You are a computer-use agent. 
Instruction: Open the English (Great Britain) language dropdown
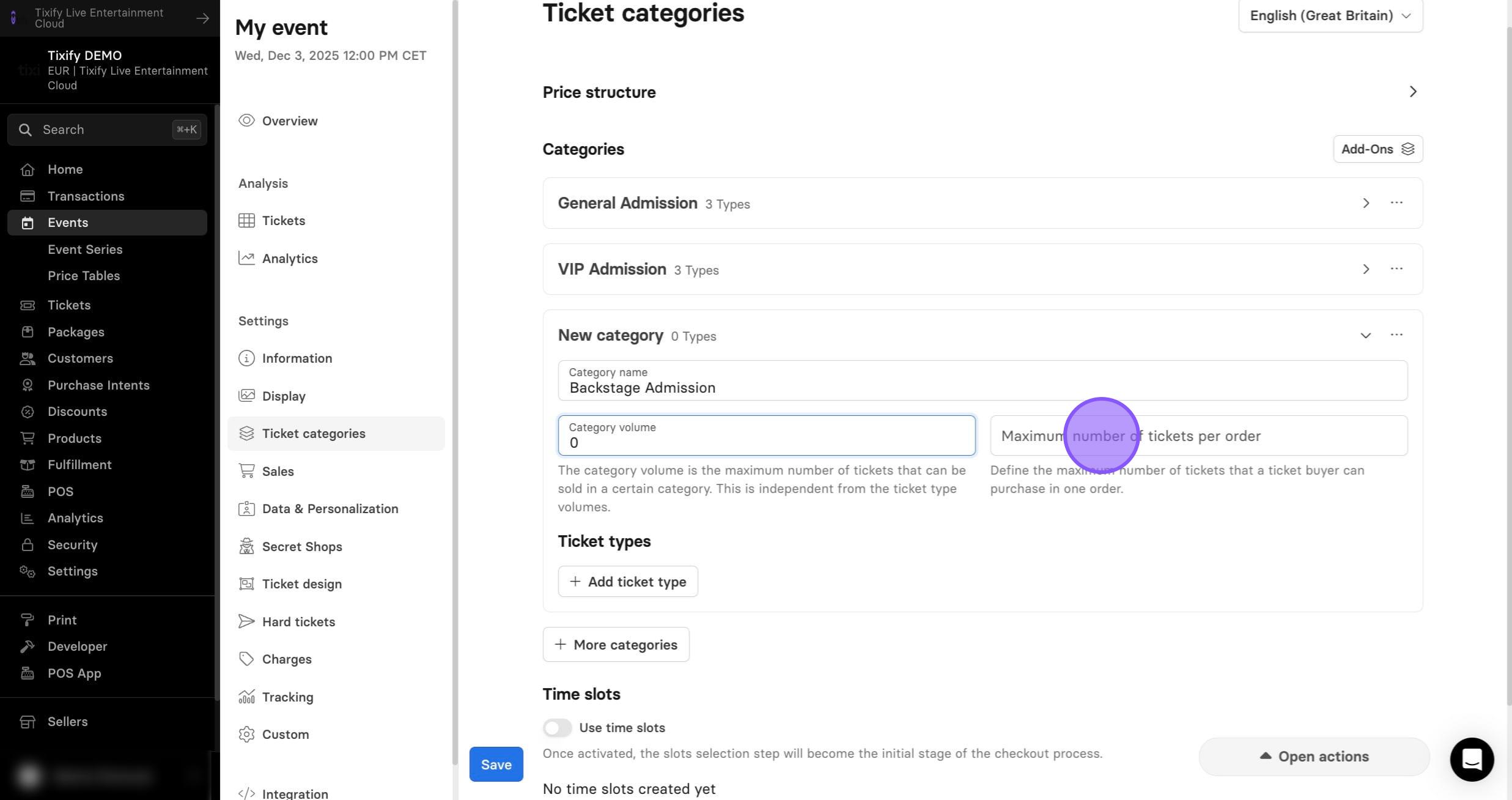1330,16
